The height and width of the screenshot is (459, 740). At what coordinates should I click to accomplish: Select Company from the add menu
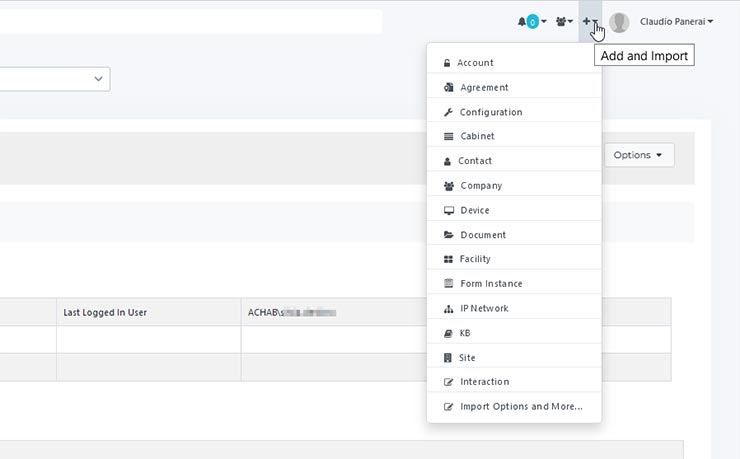pyautogui.click(x=481, y=186)
